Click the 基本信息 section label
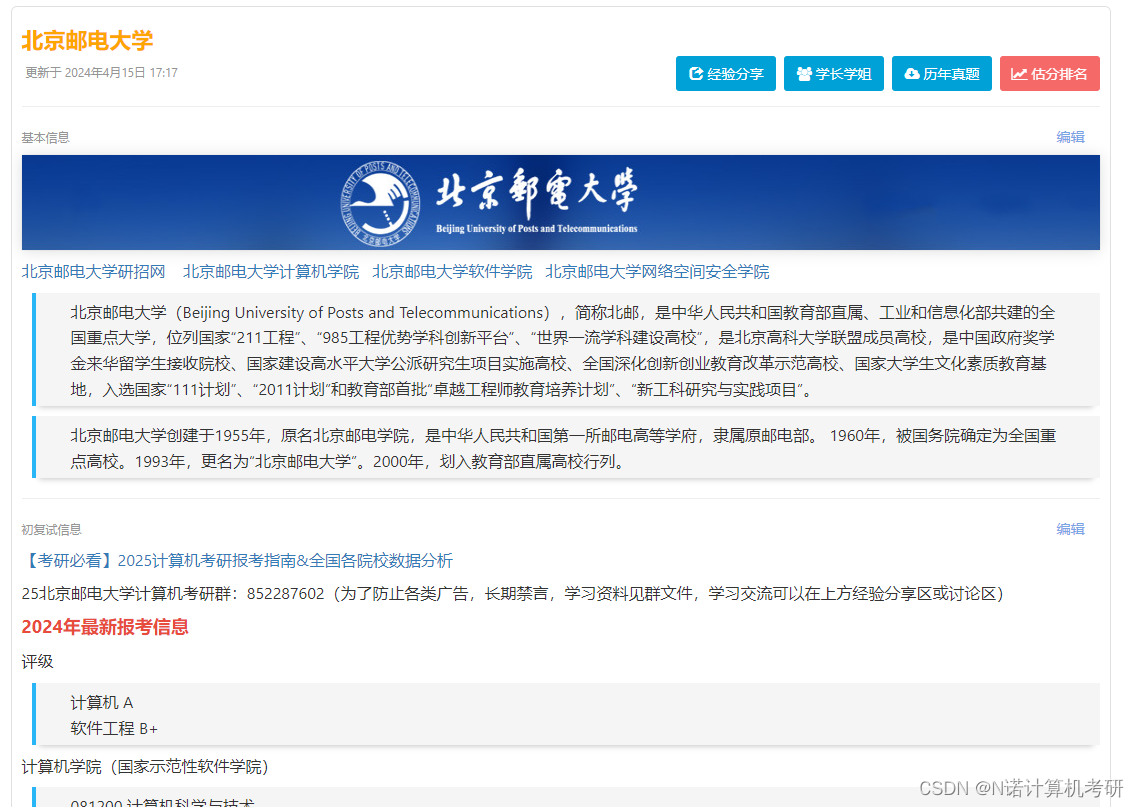The image size is (1139, 807). (45, 137)
